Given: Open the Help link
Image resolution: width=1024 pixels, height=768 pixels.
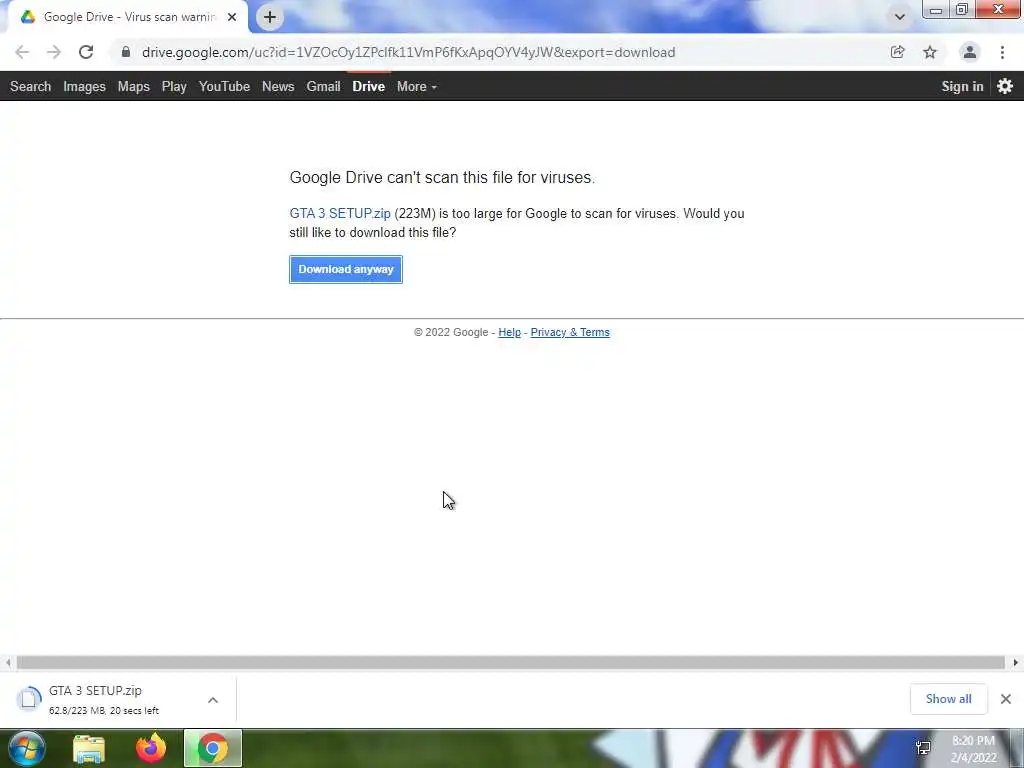Looking at the screenshot, I should click(x=509, y=332).
